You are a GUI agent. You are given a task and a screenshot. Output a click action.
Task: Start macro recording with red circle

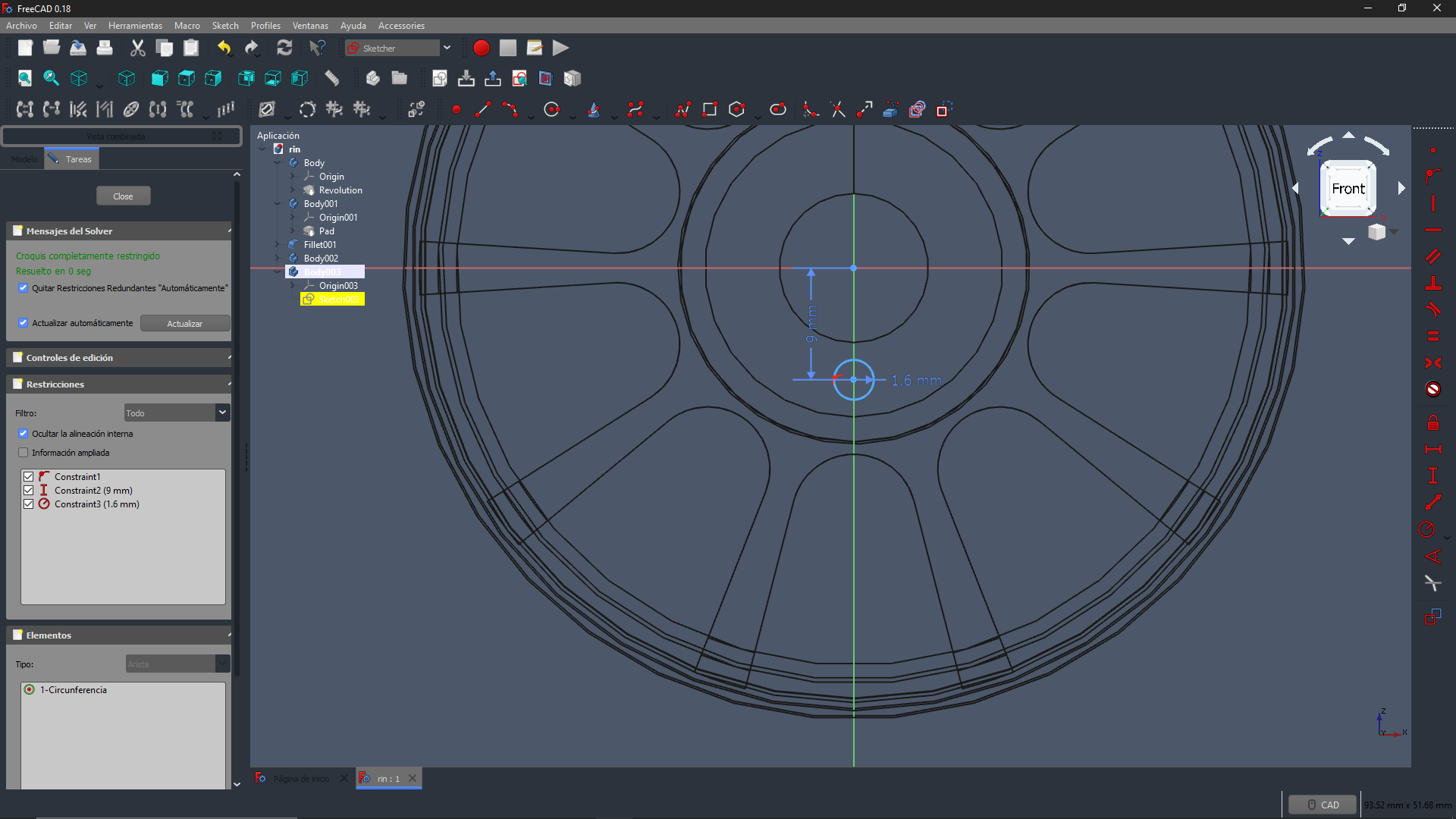[x=481, y=48]
